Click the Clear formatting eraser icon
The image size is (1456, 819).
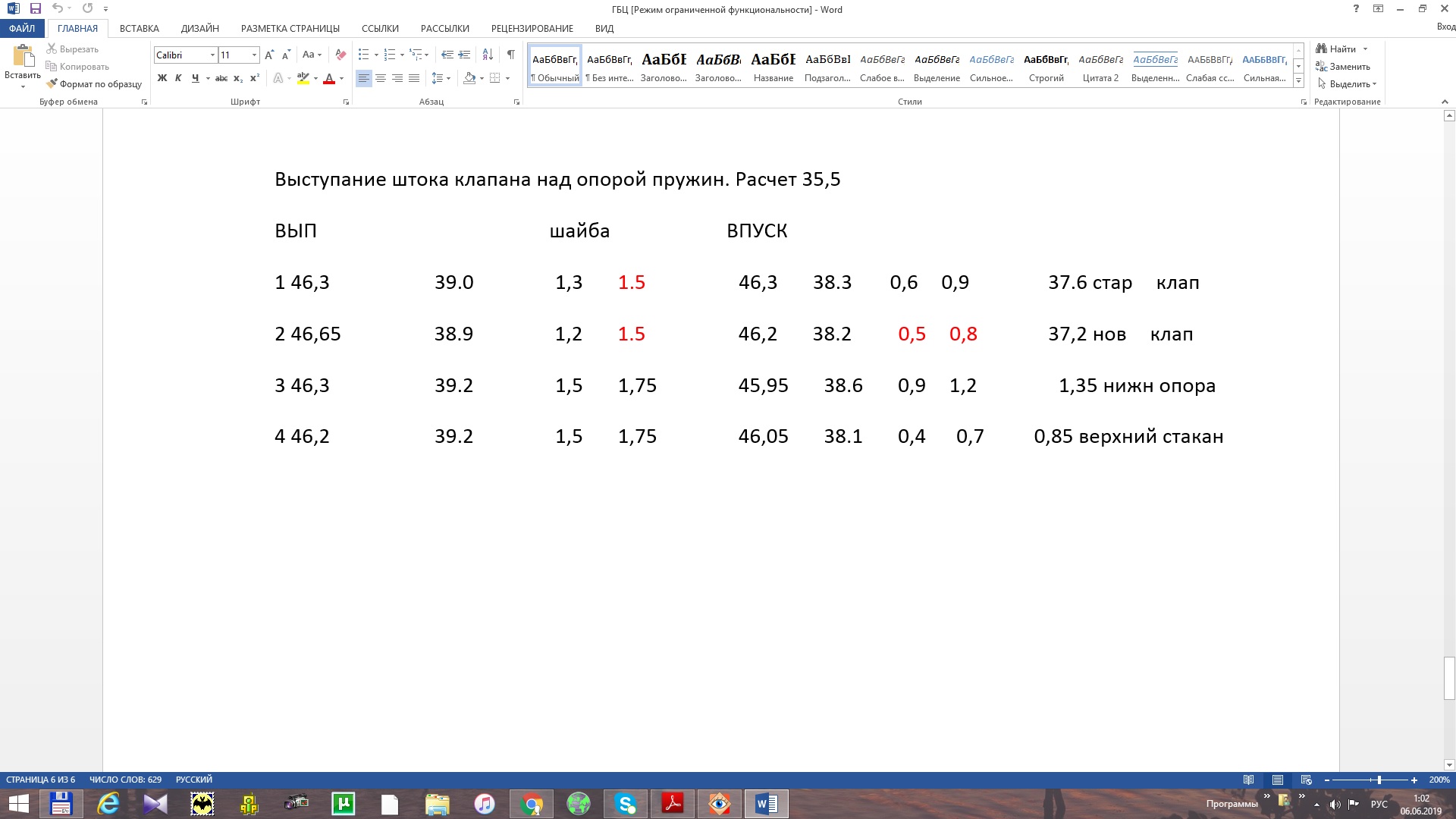pos(340,55)
